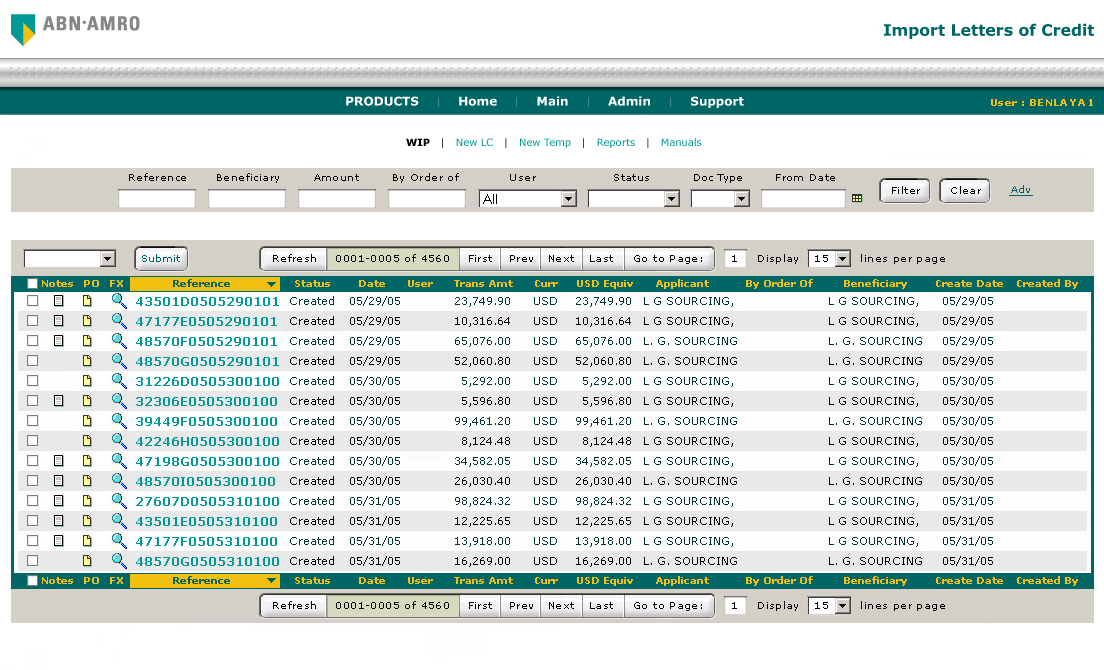Open the Status filter dropdown
The width and height of the screenshot is (1104, 670).
(671, 199)
